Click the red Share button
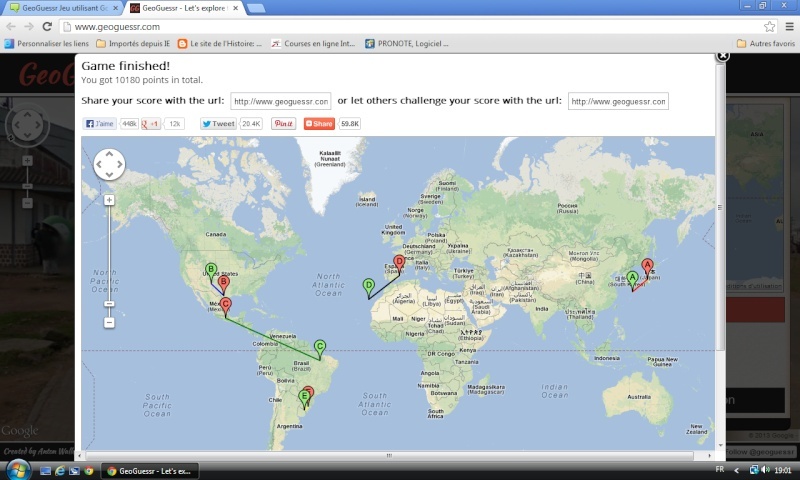The image size is (800, 480). tap(319, 123)
